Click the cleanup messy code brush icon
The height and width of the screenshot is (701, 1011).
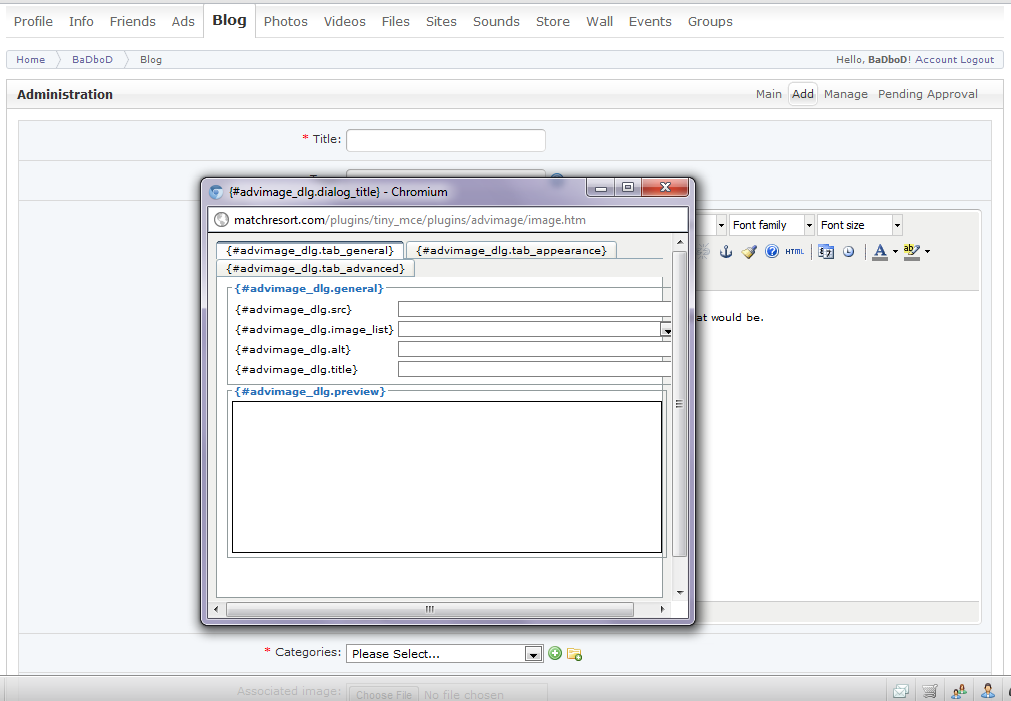(x=749, y=252)
